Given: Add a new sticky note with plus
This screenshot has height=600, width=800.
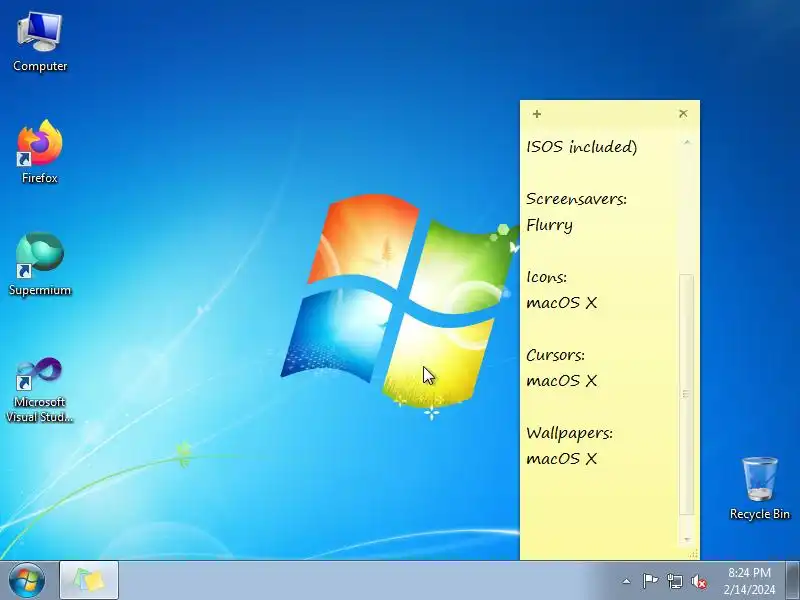Looking at the screenshot, I should [537, 114].
